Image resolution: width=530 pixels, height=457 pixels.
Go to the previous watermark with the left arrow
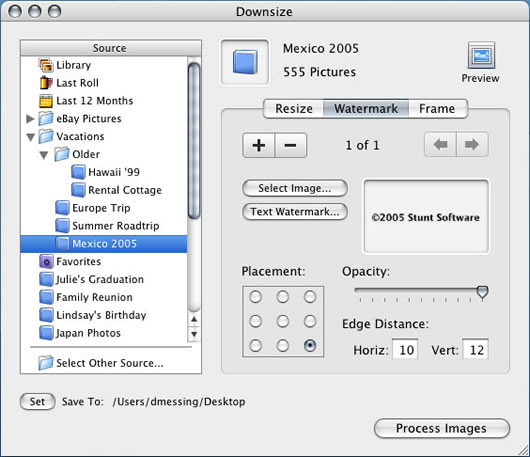tap(440, 145)
